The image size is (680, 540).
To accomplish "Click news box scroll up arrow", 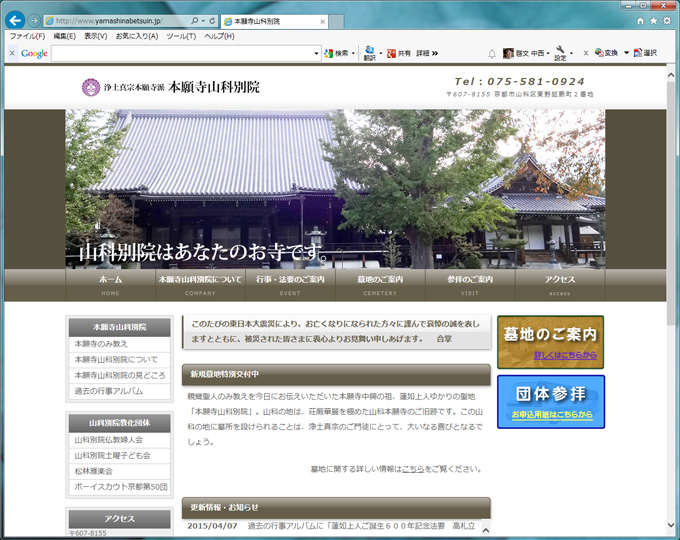I will [486, 530].
